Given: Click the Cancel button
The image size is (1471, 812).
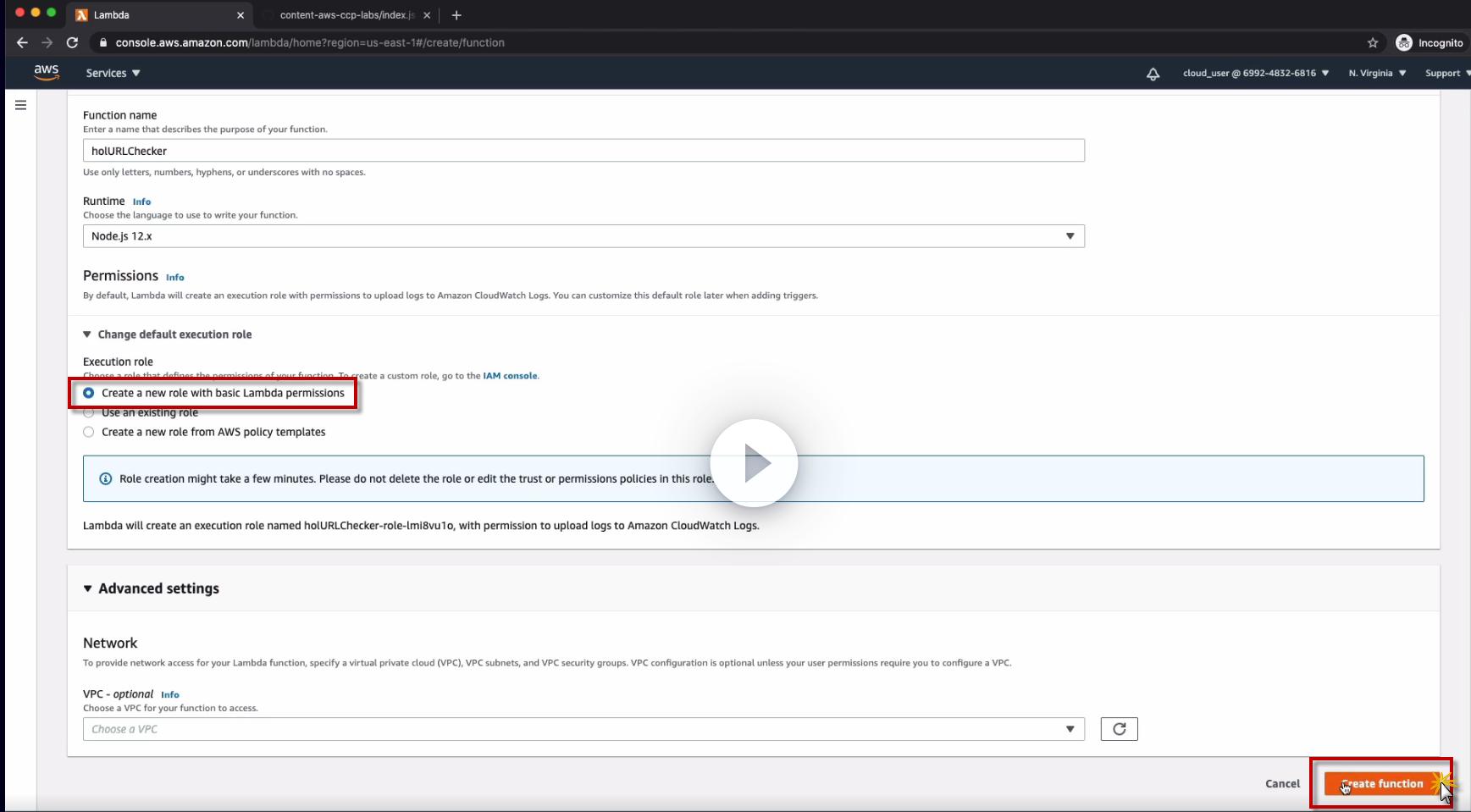Looking at the screenshot, I should click(1282, 784).
